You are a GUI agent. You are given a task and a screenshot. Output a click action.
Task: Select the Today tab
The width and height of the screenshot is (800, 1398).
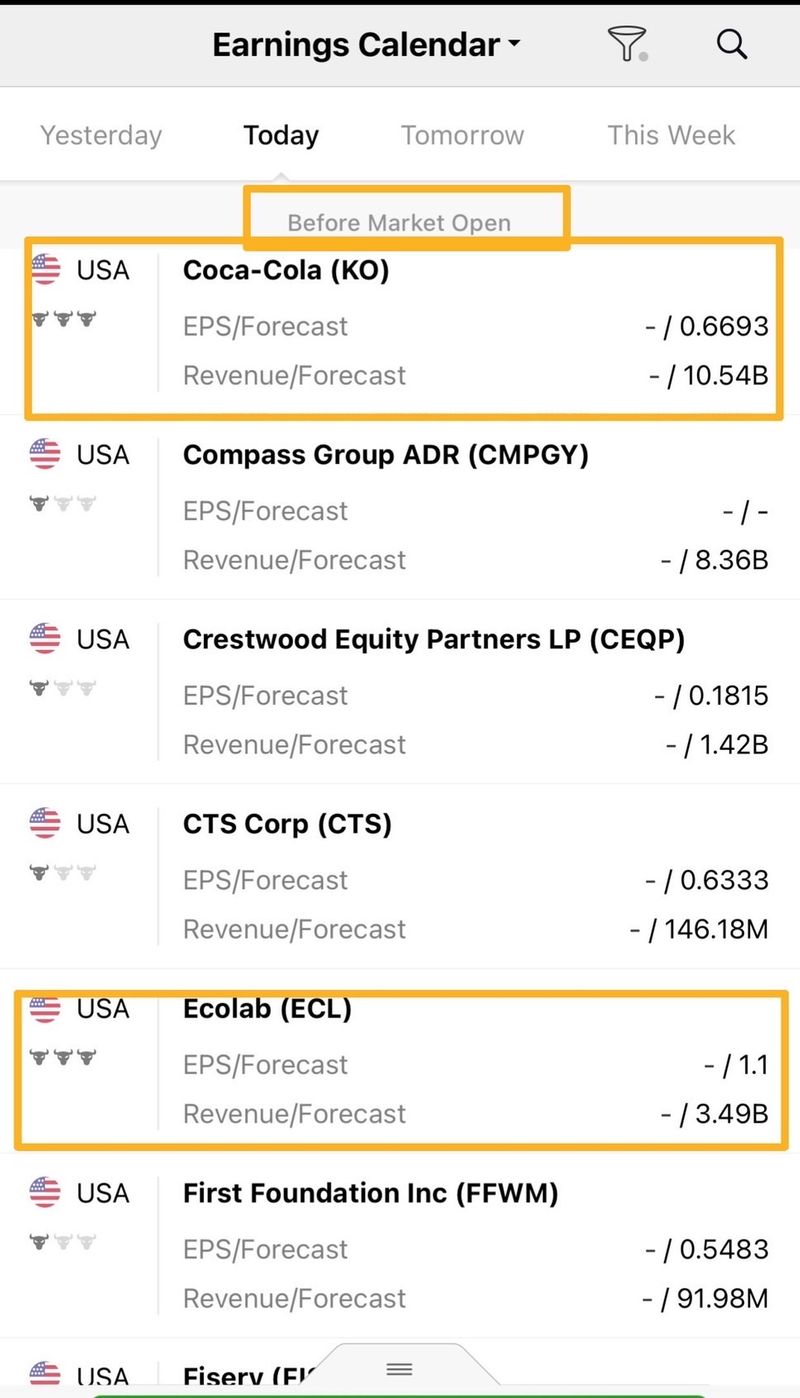[281, 135]
